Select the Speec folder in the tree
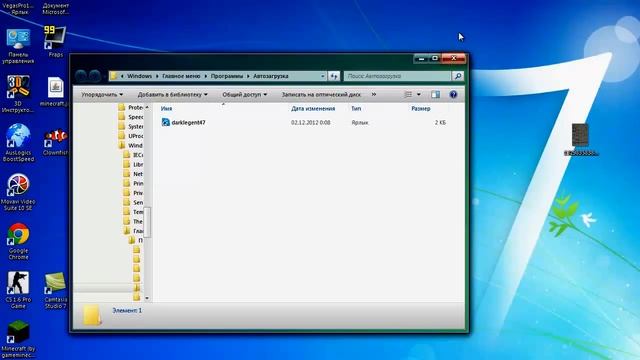The height and width of the screenshot is (360, 640). [x=131, y=117]
